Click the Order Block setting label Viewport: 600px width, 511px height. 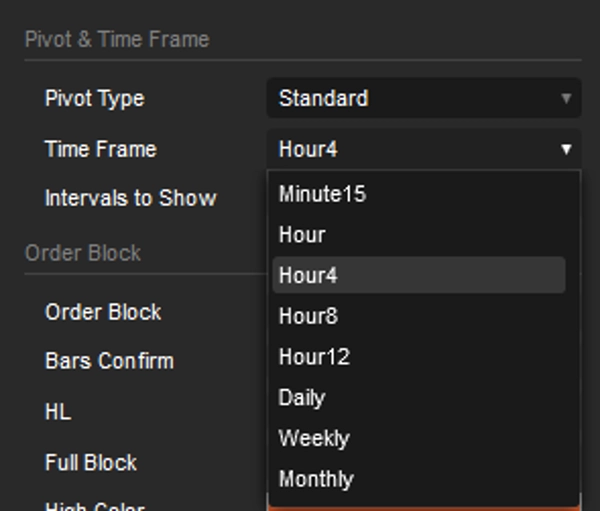point(103,312)
